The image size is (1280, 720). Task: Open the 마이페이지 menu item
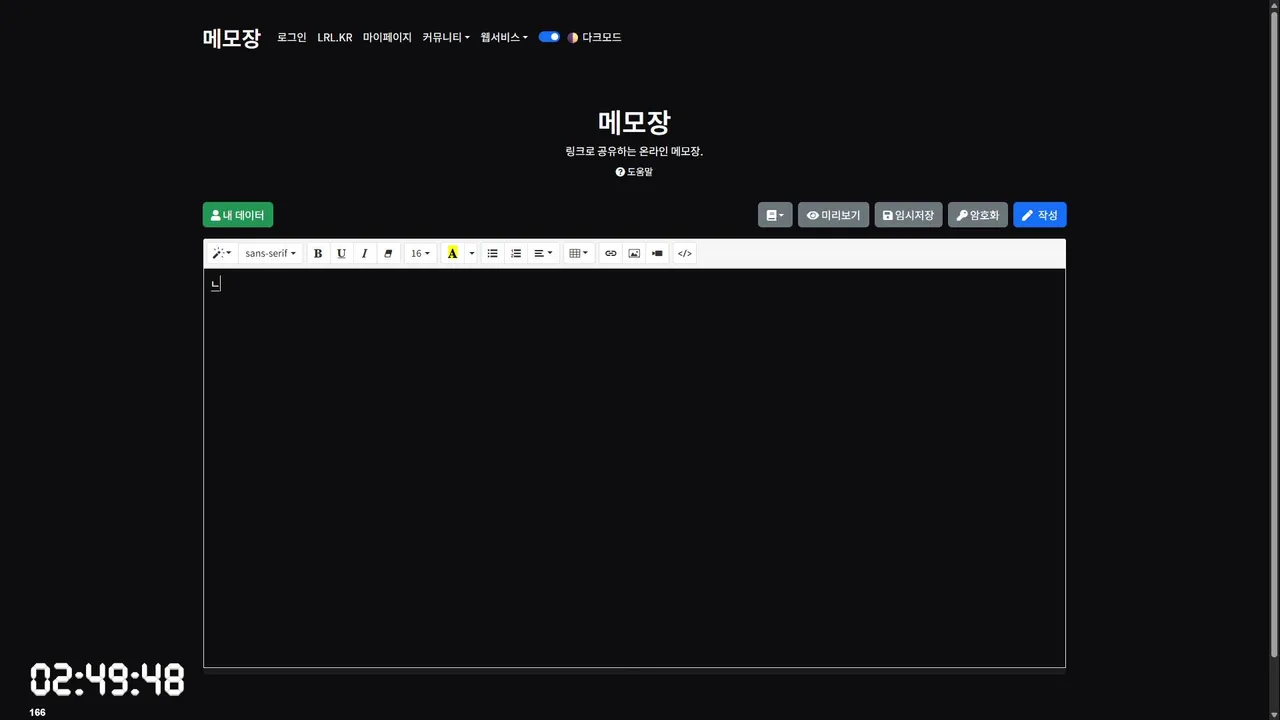(x=387, y=37)
